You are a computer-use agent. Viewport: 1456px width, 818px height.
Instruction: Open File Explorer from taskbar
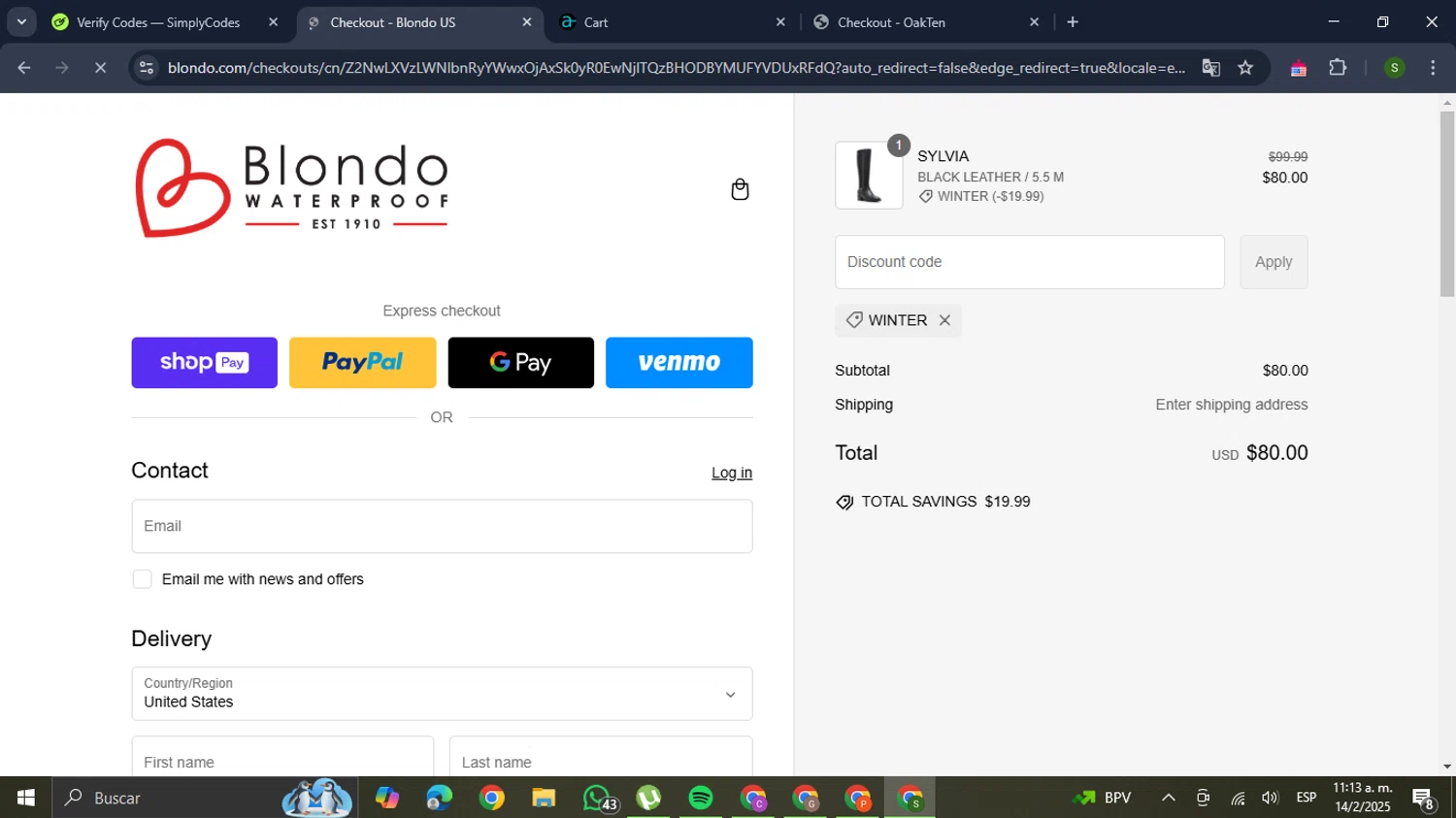(x=544, y=798)
